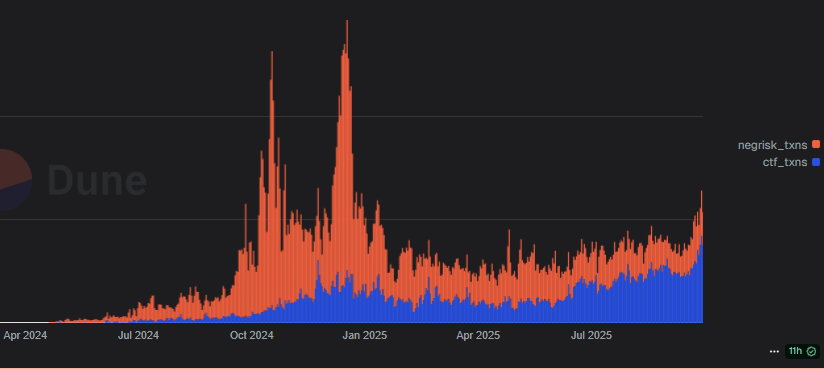This screenshot has height=369, width=824.
Task: Click the orange negrisk_txns color swatch
Action: [x=816, y=145]
